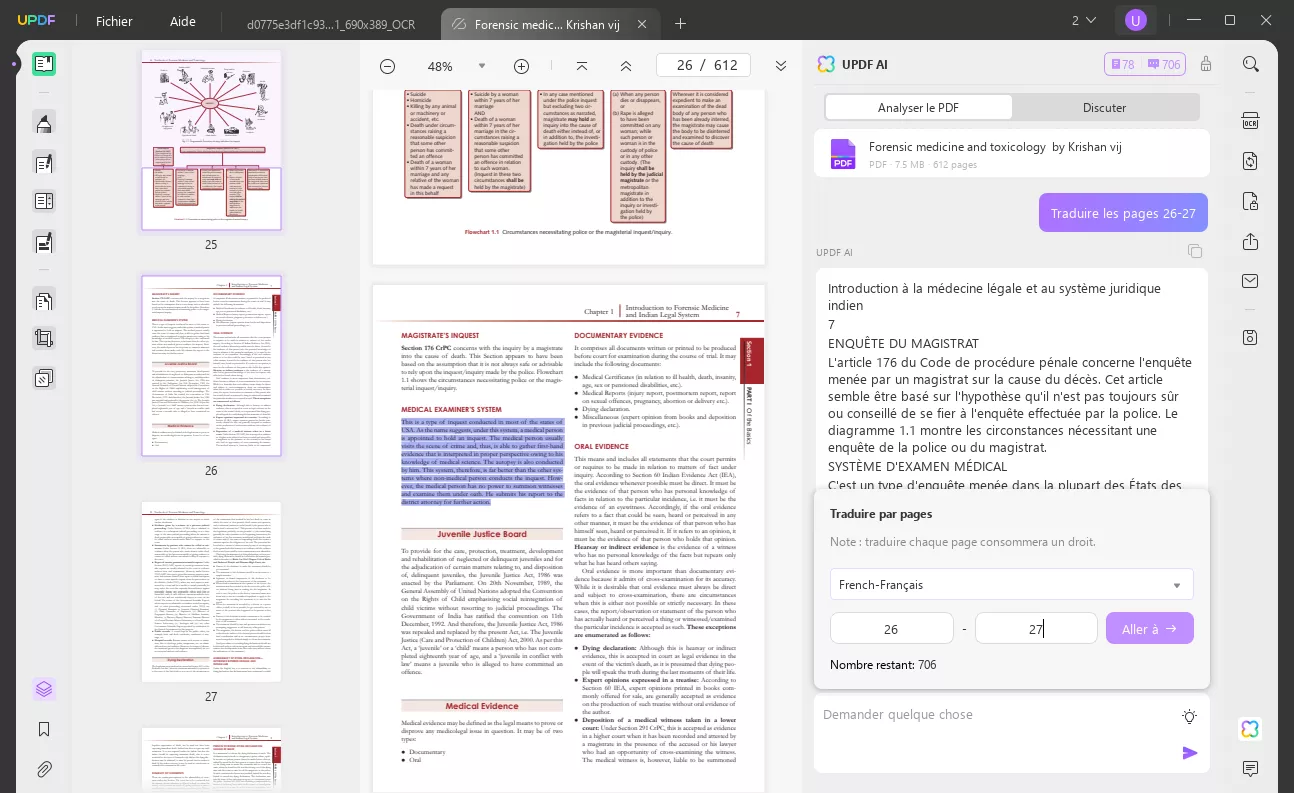Open the Batch/duplicate tool in sidebar
The height and width of the screenshot is (793, 1294).
[x=44, y=378]
